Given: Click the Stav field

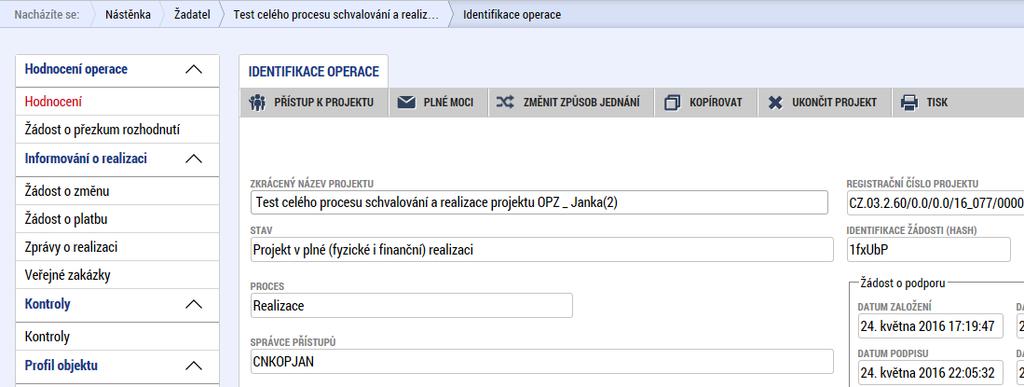Looking at the screenshot, I should 541,250.
